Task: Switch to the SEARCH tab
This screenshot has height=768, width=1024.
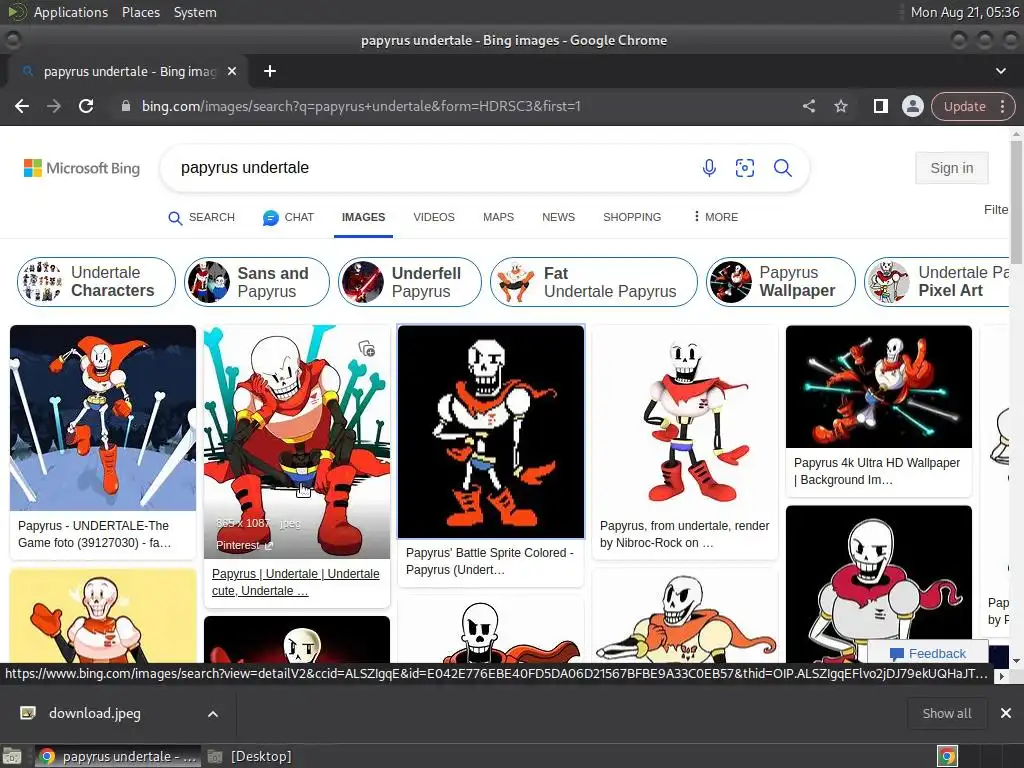Action: (202, 217)
